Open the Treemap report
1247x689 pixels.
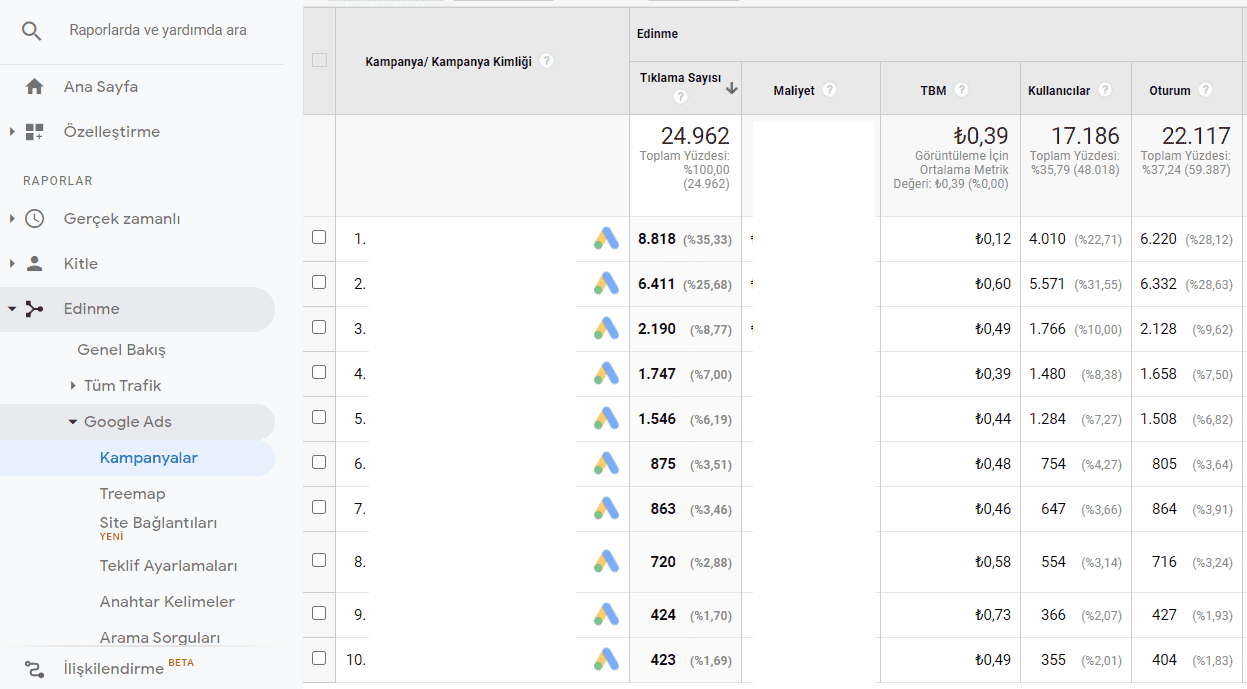click(132, 494)
